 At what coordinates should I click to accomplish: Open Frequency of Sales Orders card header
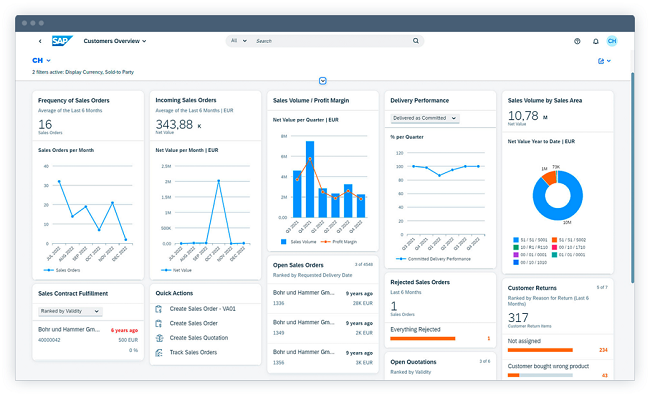pos(88,116)
